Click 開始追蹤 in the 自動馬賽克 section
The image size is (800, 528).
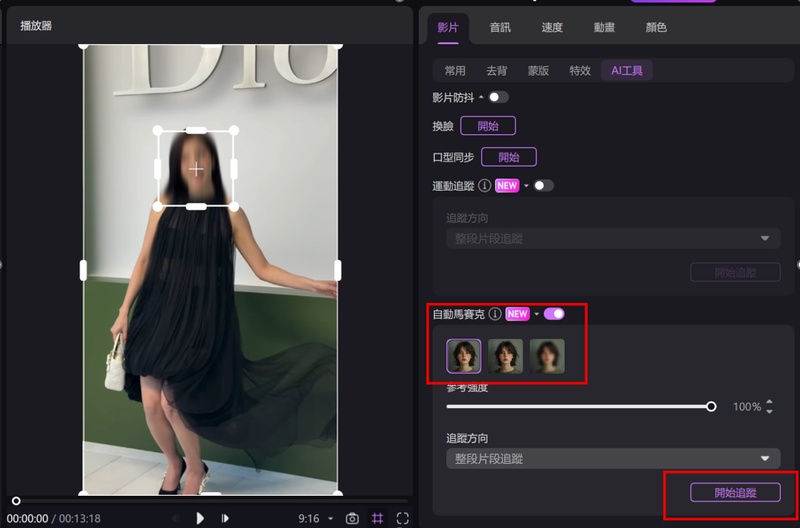tap(735, 493)
